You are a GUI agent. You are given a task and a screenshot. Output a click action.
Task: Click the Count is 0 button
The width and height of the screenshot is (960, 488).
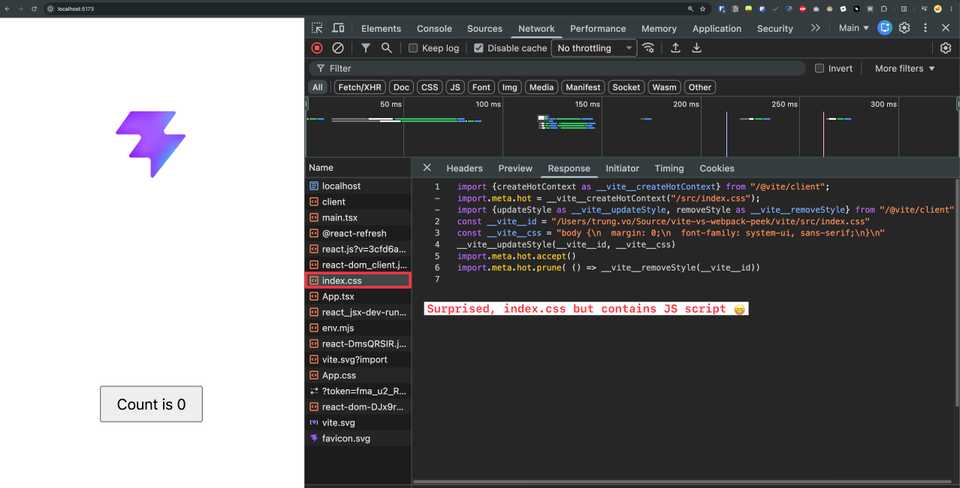151,404
